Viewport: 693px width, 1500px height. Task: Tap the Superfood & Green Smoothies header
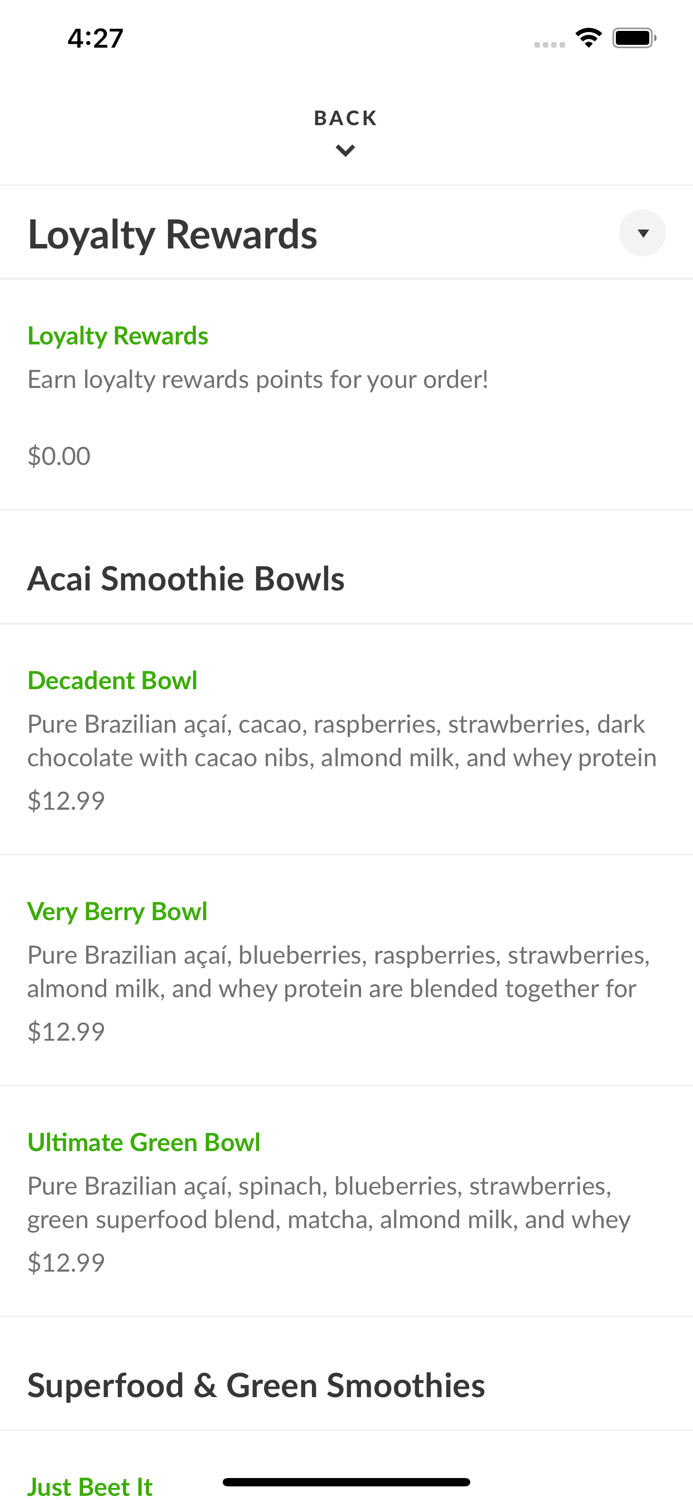256,1386
